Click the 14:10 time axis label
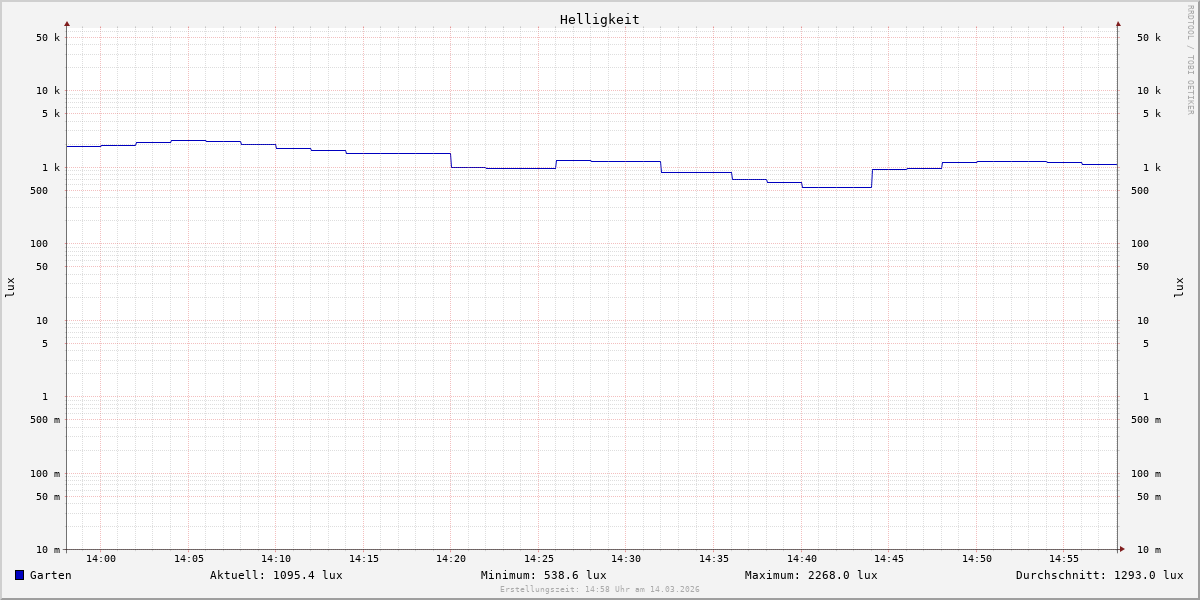The width and height of the screenshot is (1200, 600). (276, 559)
